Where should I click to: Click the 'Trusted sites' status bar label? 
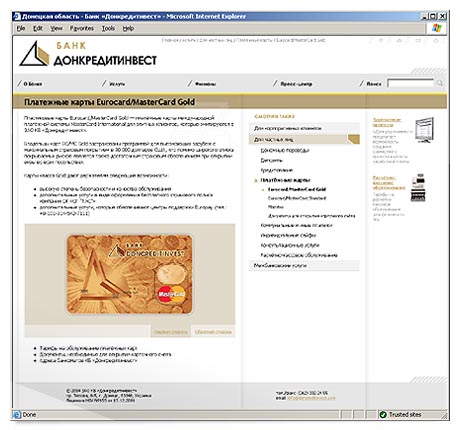click(405, 415)
